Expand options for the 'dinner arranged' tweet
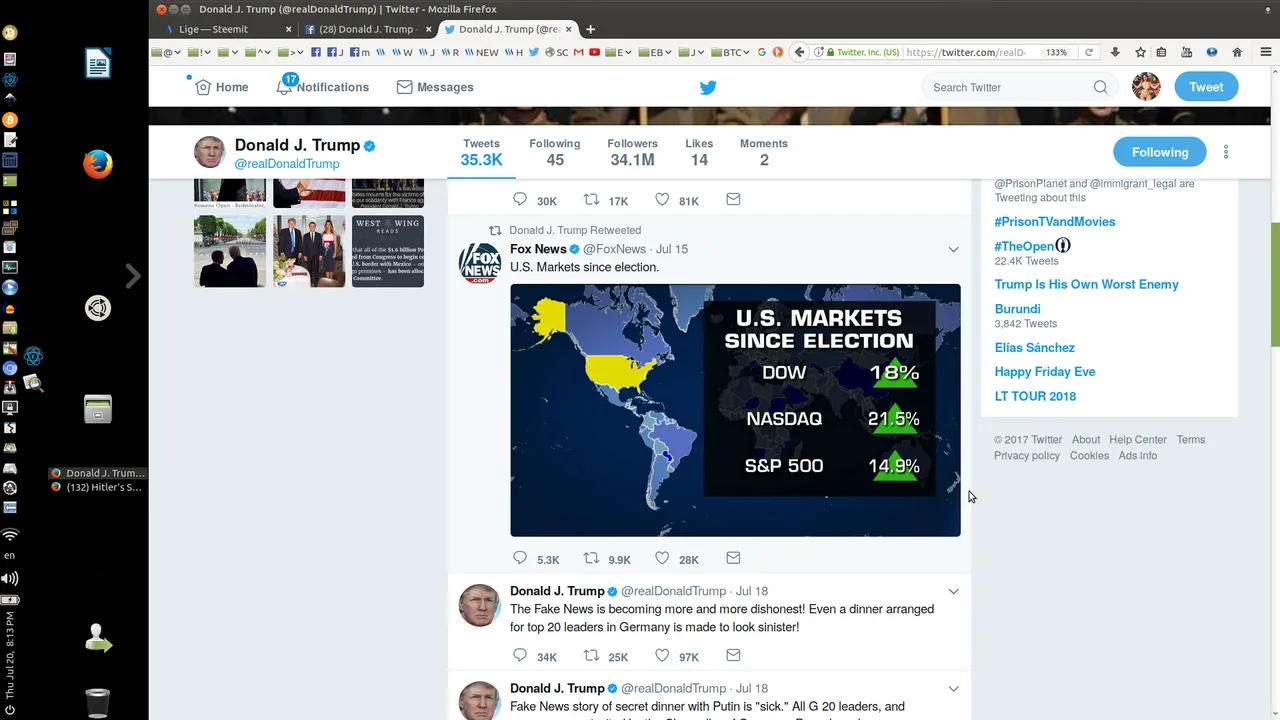Screen dimensions: 1280x720 tap(953, 591)
